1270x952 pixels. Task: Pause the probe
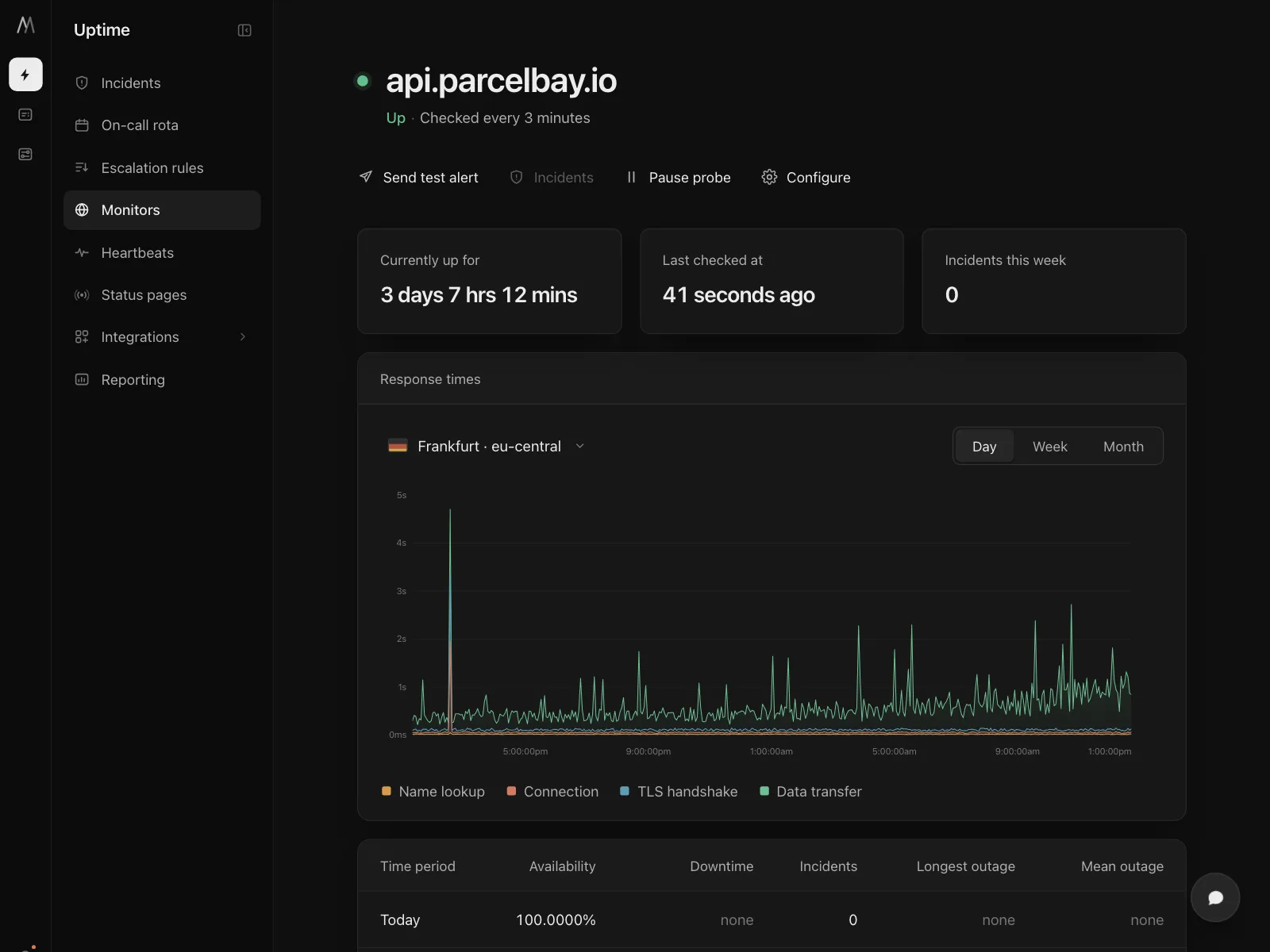678,177
